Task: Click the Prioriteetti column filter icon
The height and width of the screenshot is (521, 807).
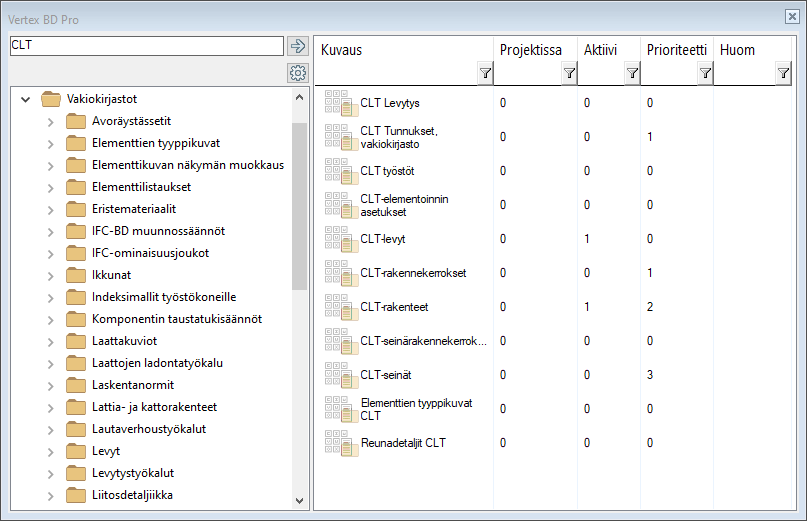Action: [x=705, y=73]
